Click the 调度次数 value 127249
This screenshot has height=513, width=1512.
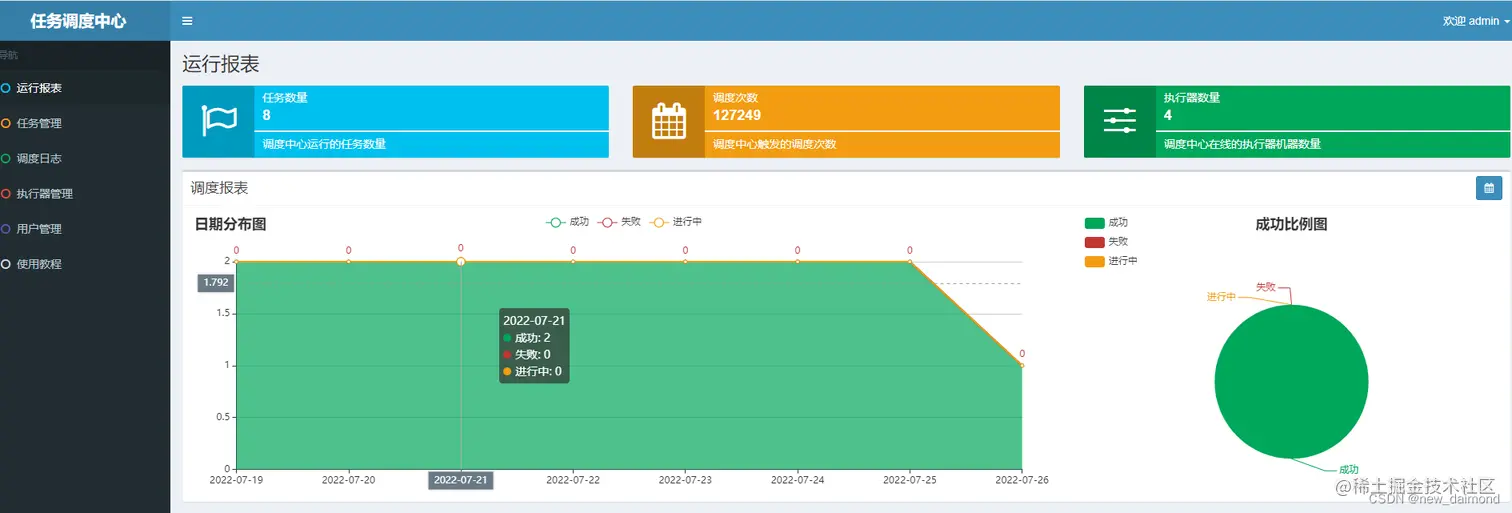coord(737,115)
